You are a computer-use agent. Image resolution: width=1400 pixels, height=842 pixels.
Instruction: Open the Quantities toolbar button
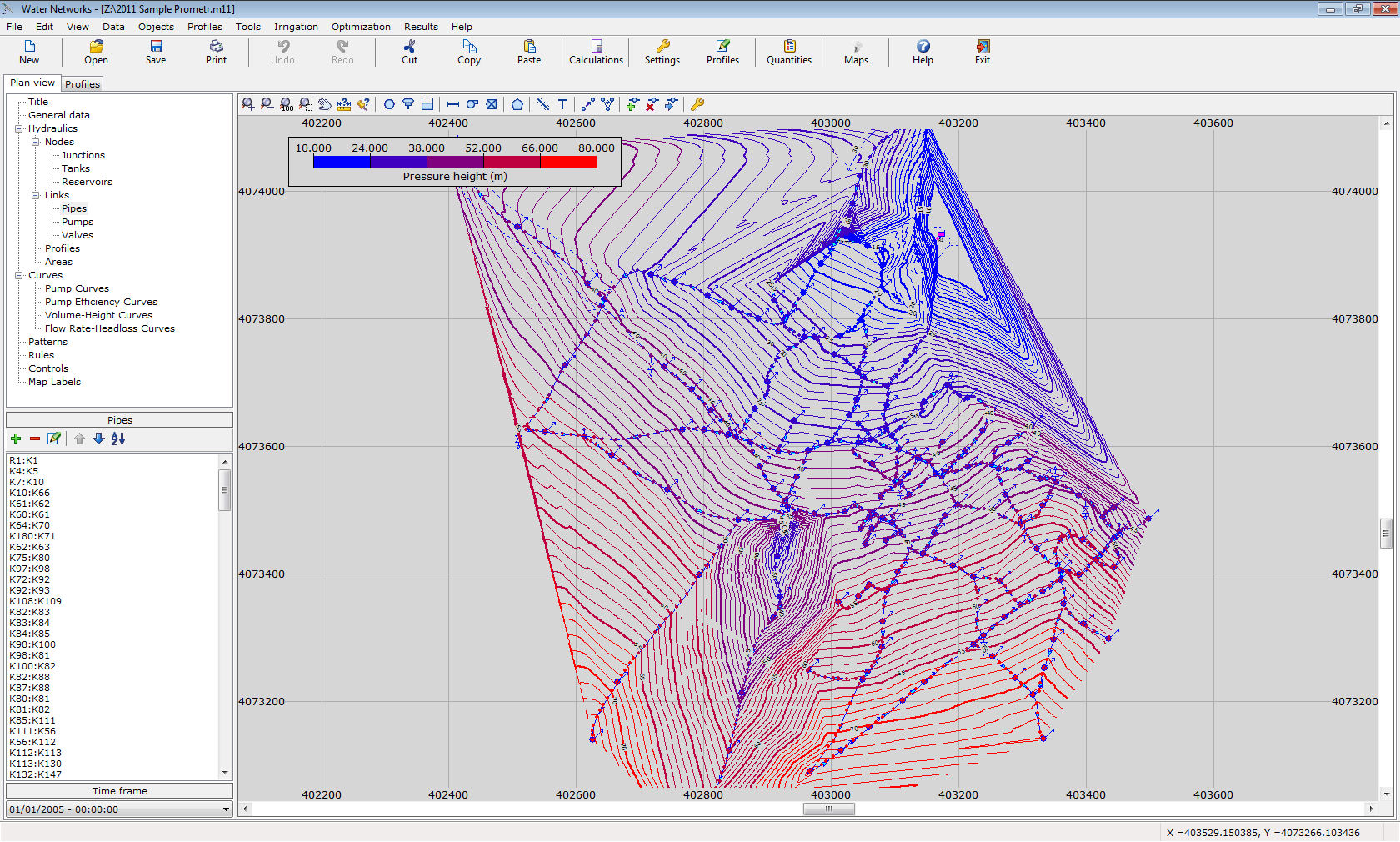coord(788,52)
